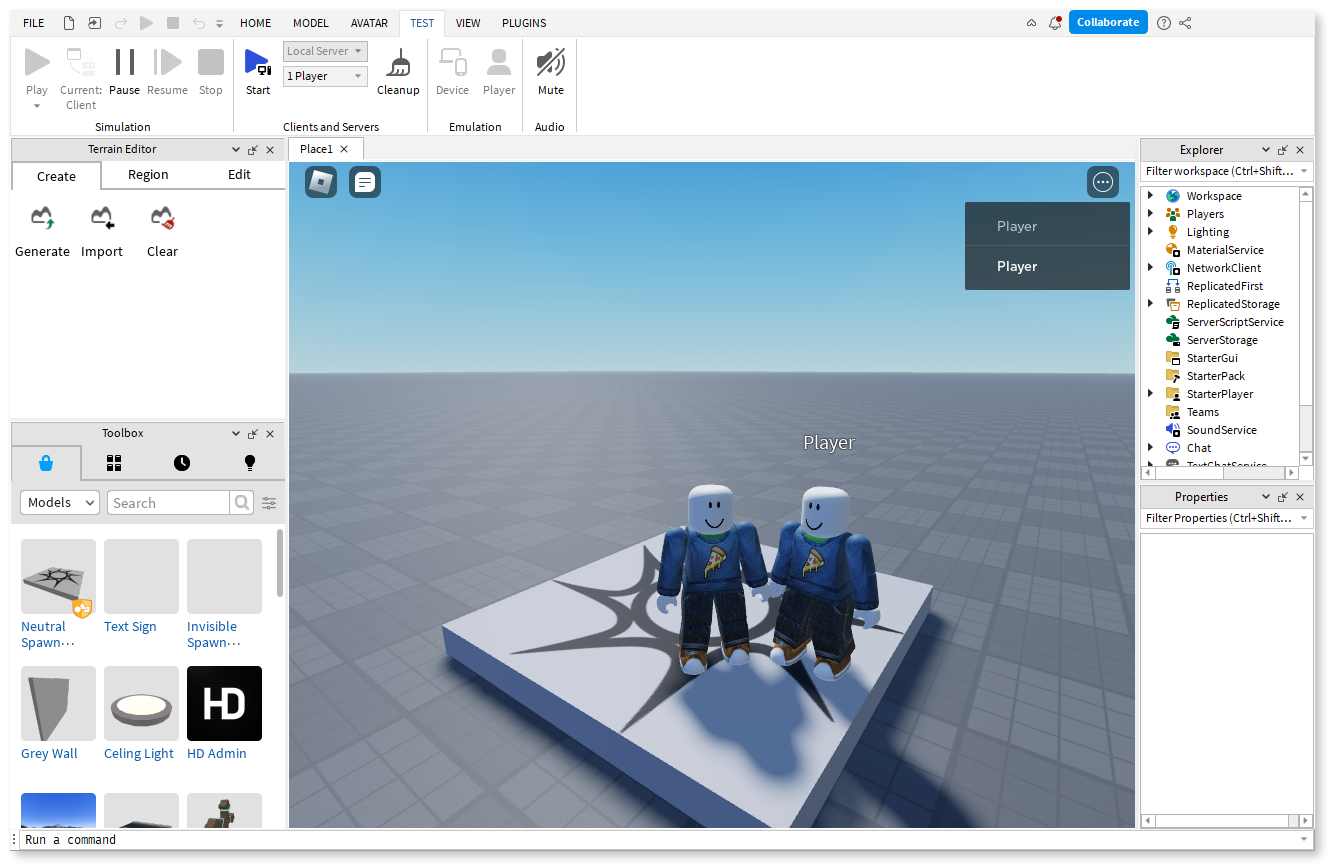This screenshot has width=1330, height=866.
Task: Click the Play simulation icon
Action: 37,62
